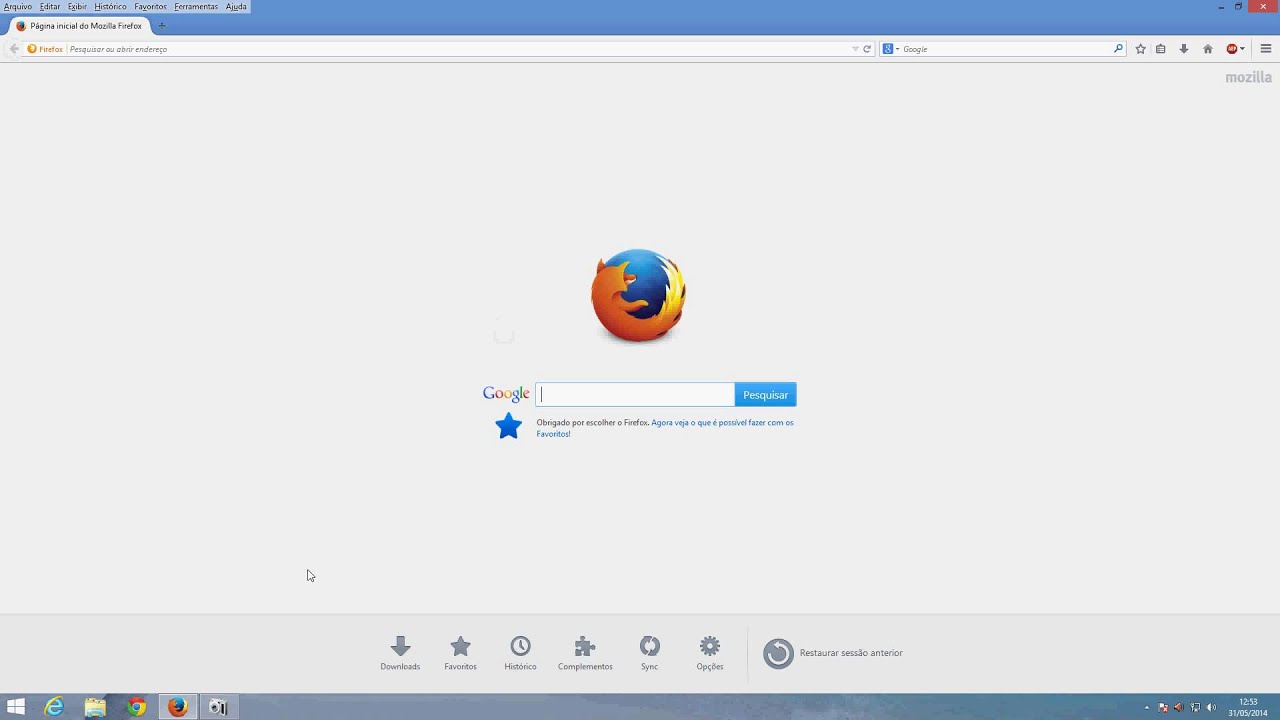The width and height of the screenshot is (1280, 720).
Task: Open a new tab with plus button
Action: pos(162,26)
